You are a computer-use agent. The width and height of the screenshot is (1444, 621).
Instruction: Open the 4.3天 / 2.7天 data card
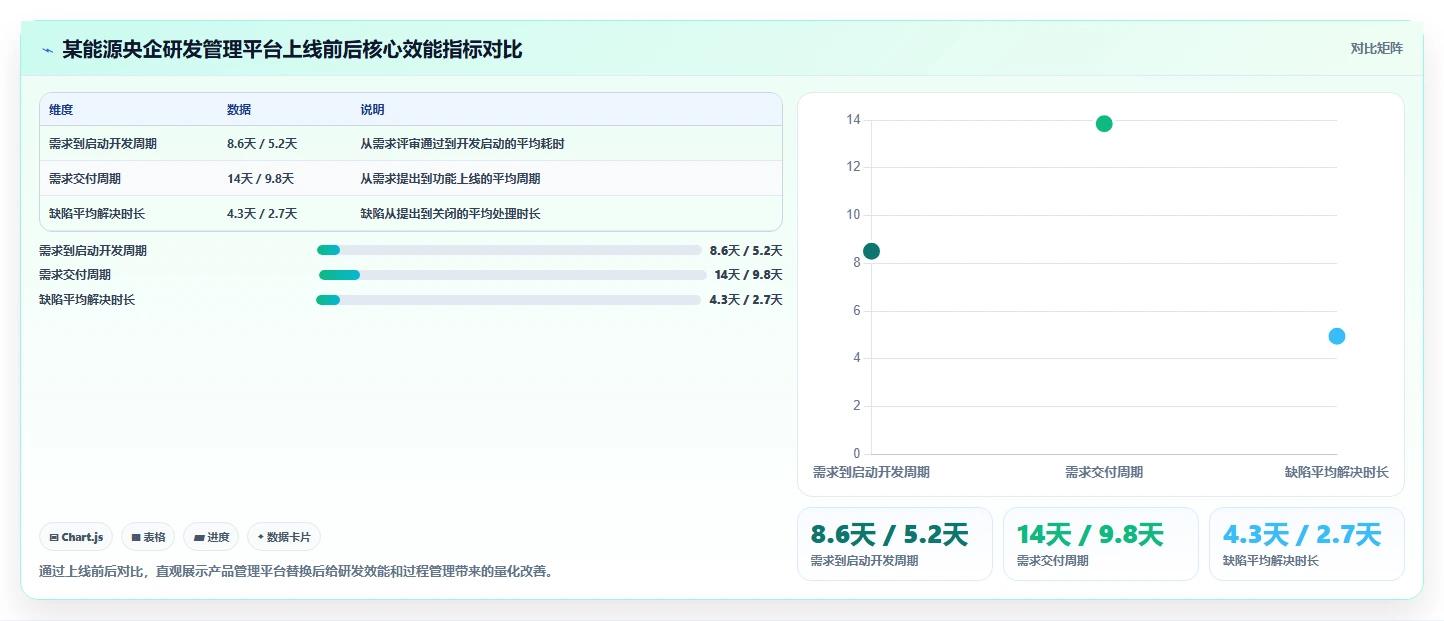click(1307, 544)
